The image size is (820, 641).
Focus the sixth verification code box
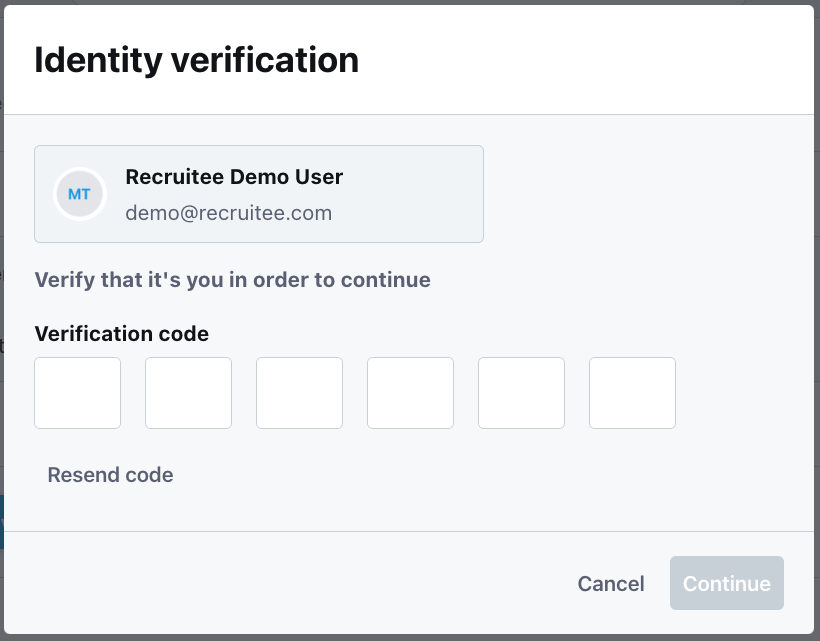coord(633,393)
